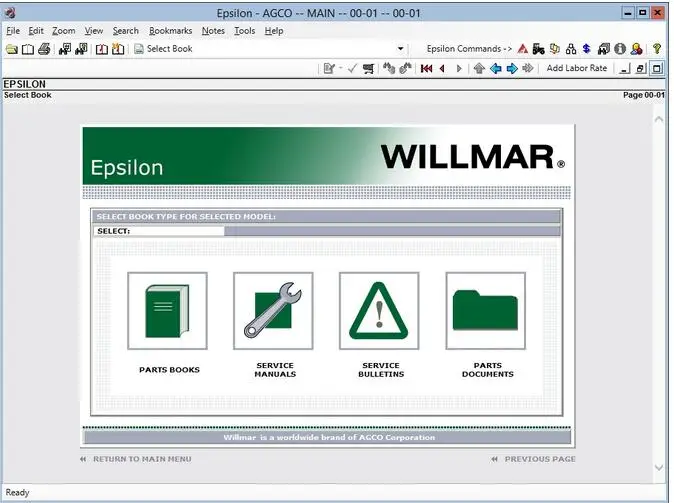
Task: Click the scroll down arrow on right scrollbar
Action: click(659, 467)
